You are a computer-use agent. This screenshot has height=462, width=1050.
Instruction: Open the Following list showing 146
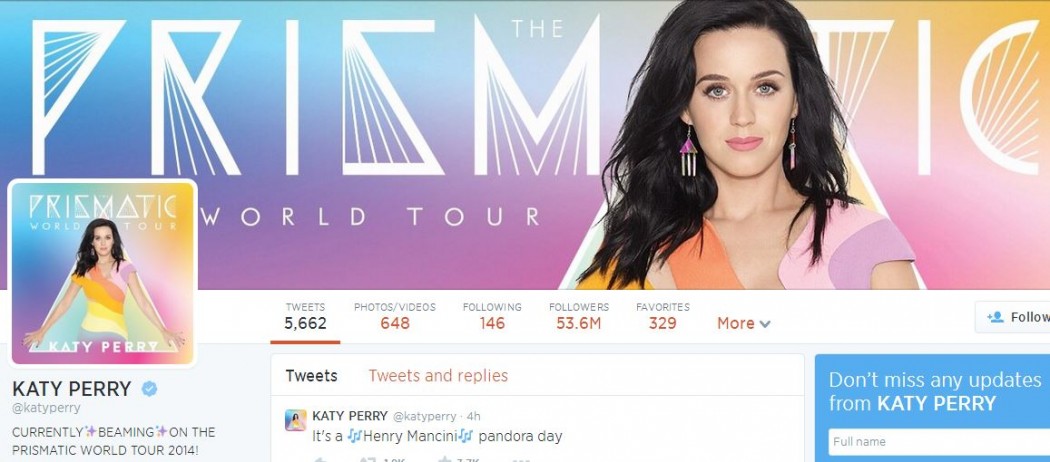click(x=492, y=316)
